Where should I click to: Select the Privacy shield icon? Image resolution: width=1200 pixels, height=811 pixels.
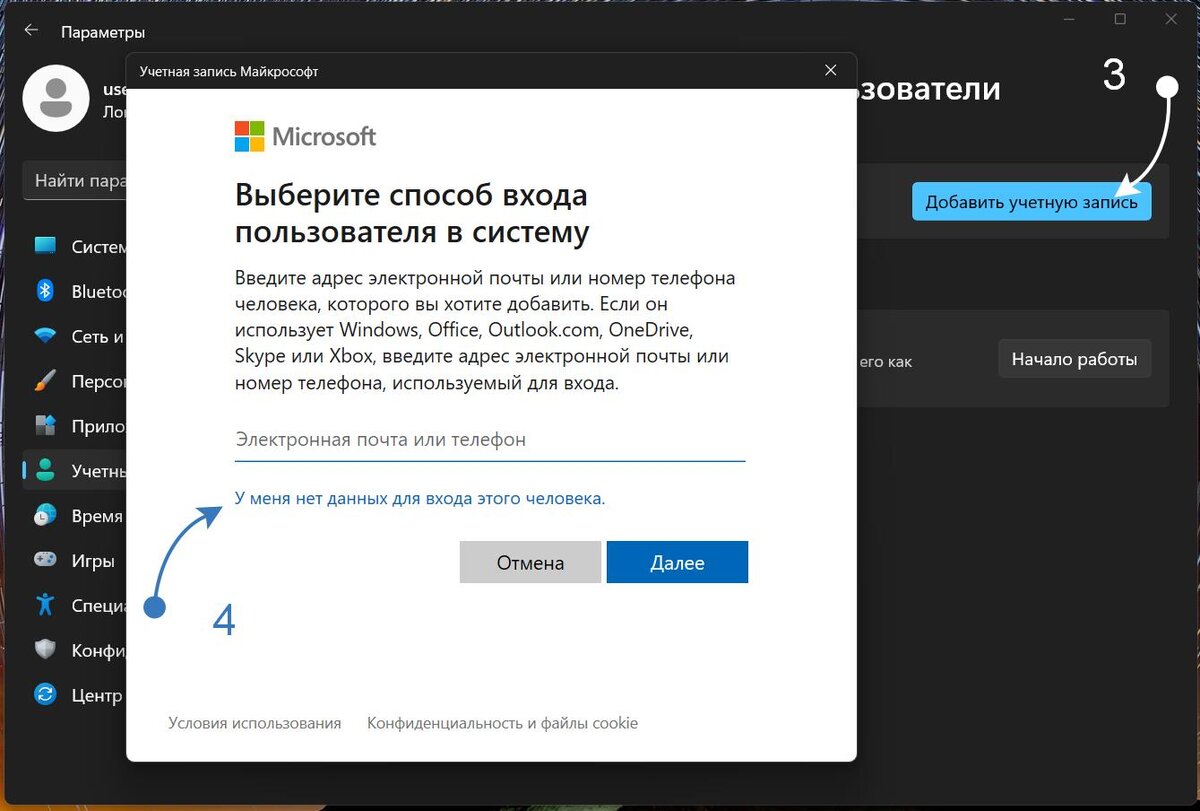[46, 649]
